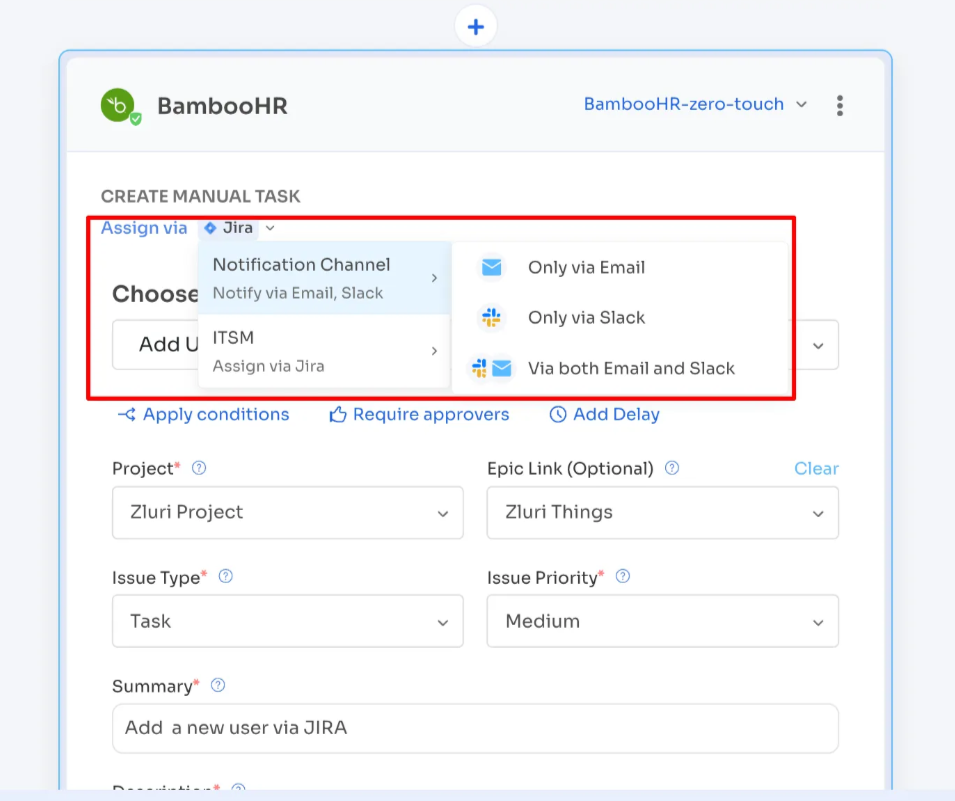Click the Slack icon for Only via Slack
This screenshot has height=801, width=955.
(x=491, y=317)
